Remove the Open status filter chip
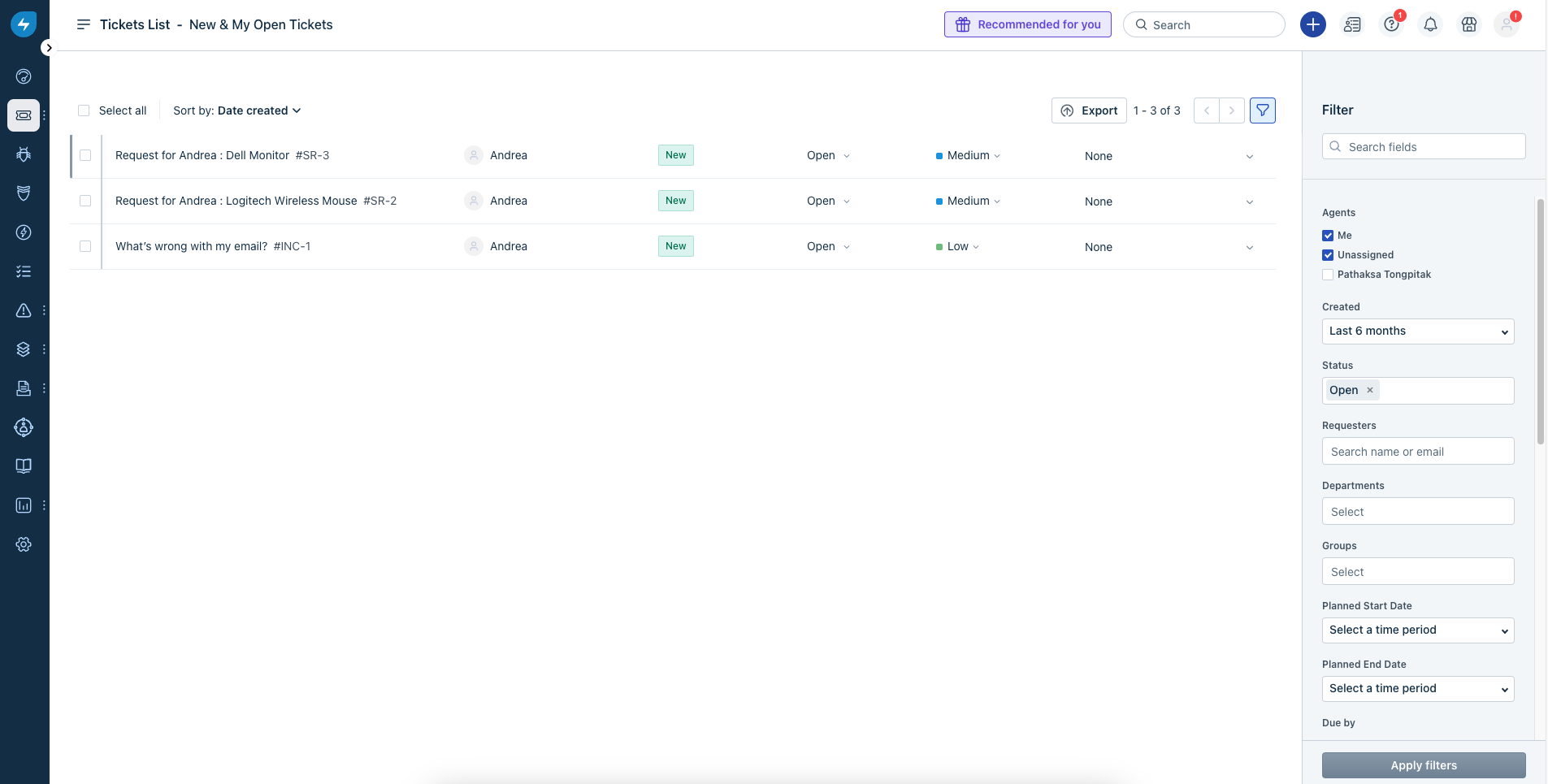The image size is (1548, 784). [1368, 391]
